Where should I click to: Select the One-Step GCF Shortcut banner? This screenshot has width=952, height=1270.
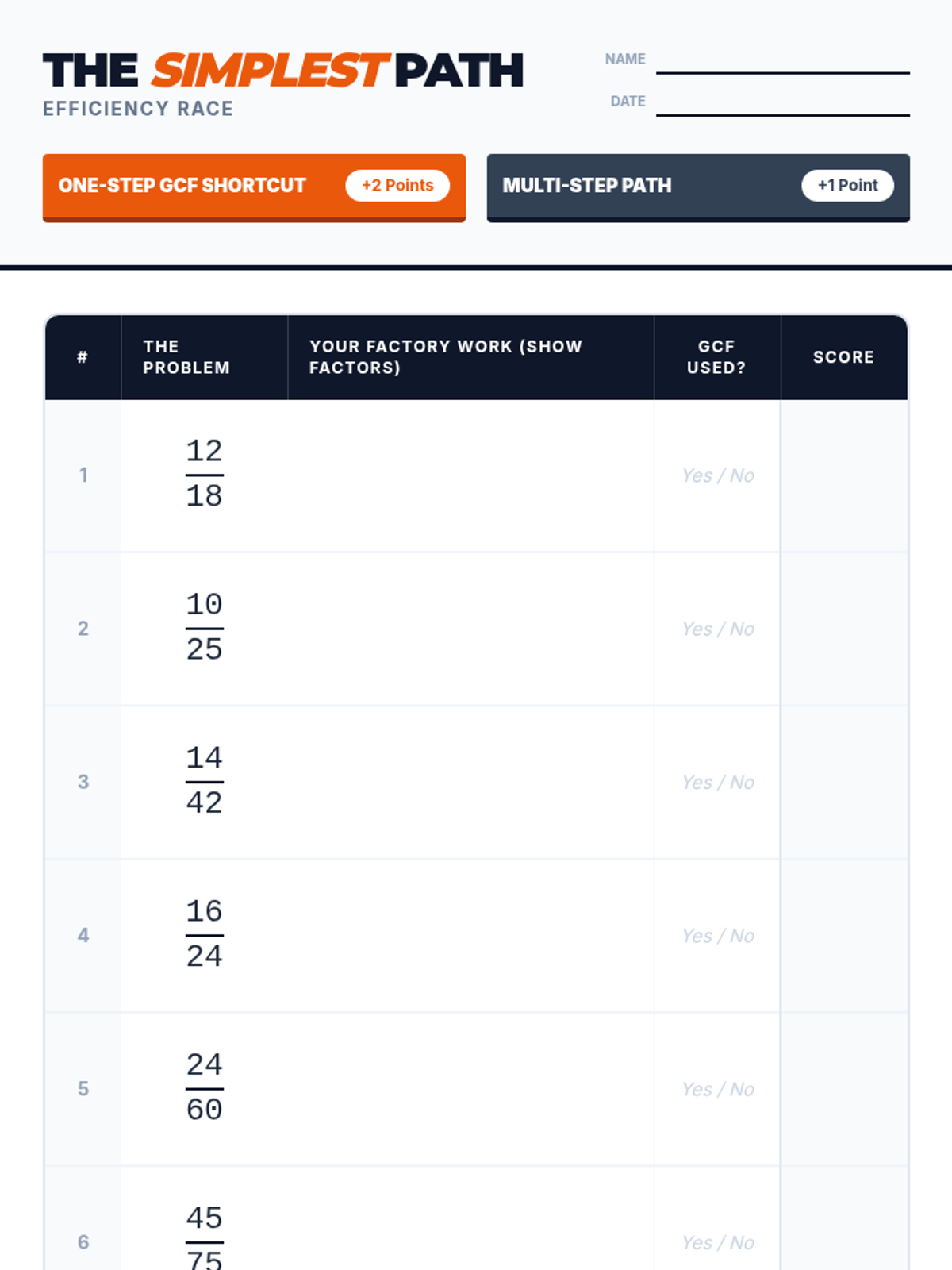pyautogui.click(x=198, y=186)
